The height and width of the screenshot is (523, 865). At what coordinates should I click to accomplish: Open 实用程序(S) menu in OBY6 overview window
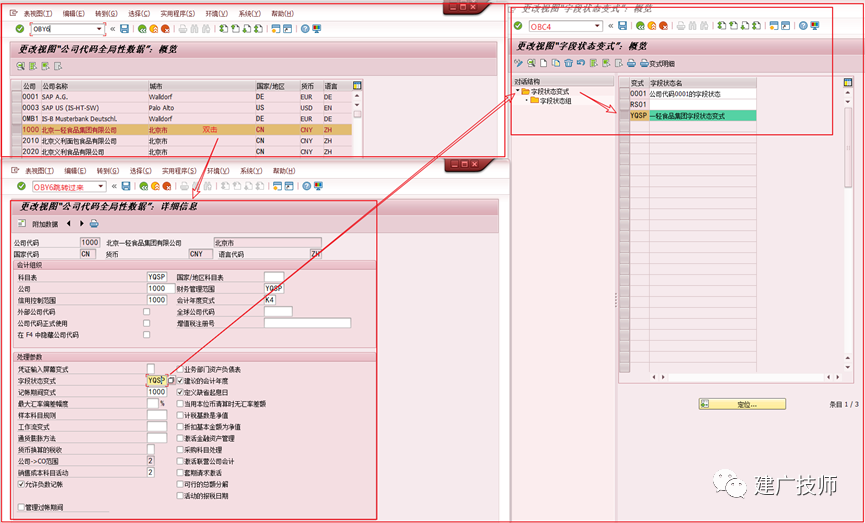(178, 13)
